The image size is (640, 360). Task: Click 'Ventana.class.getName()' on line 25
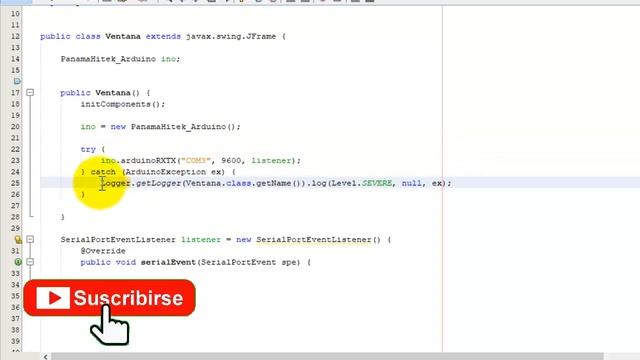pos(243,183)
